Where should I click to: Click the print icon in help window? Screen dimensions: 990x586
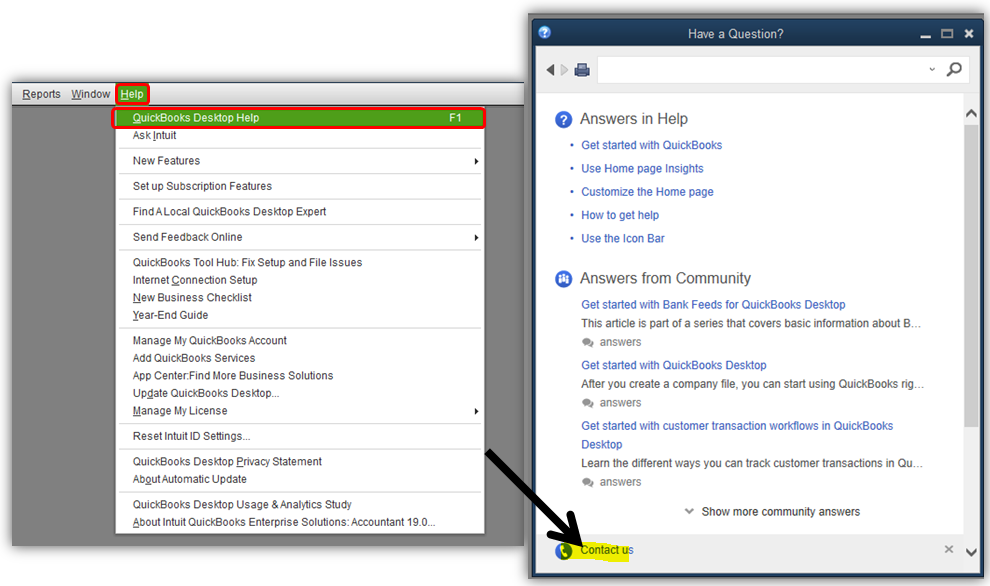[x=582, y=69]
